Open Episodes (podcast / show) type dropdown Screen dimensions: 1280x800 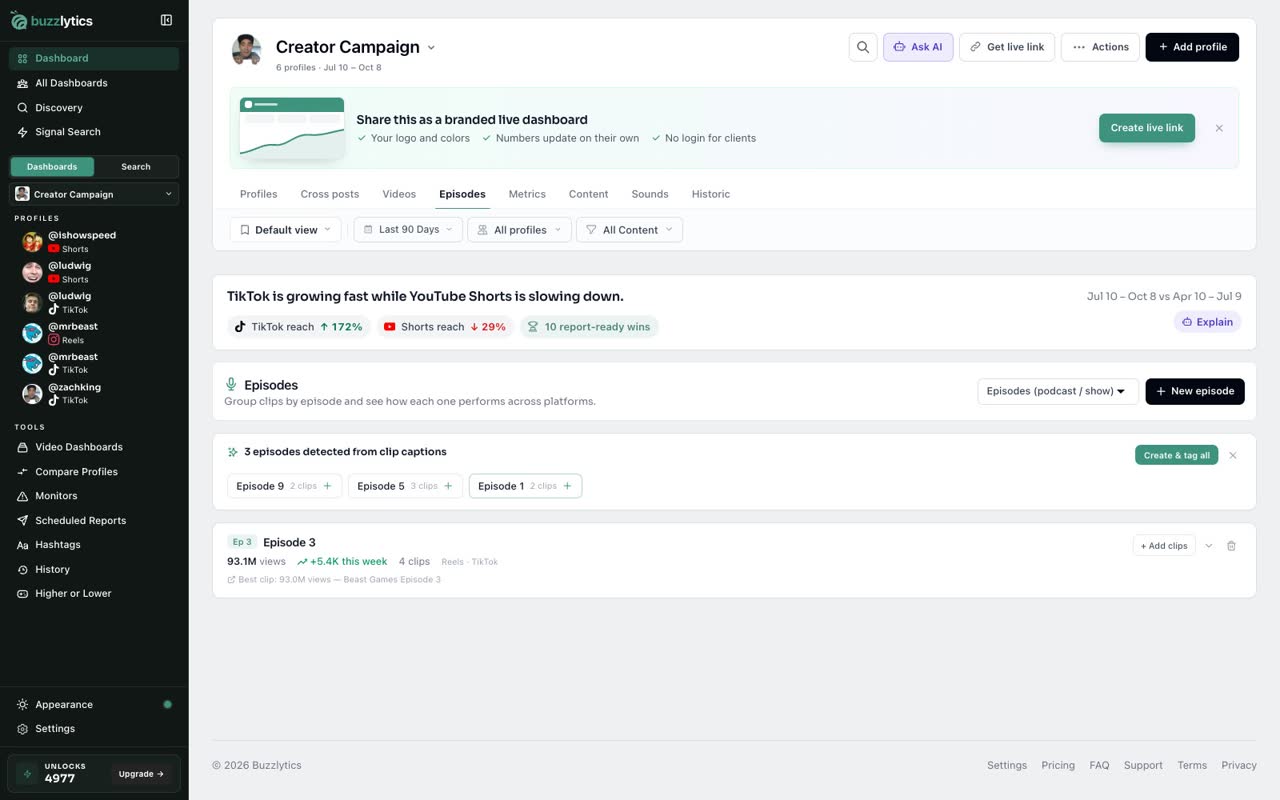point(1057,391)
